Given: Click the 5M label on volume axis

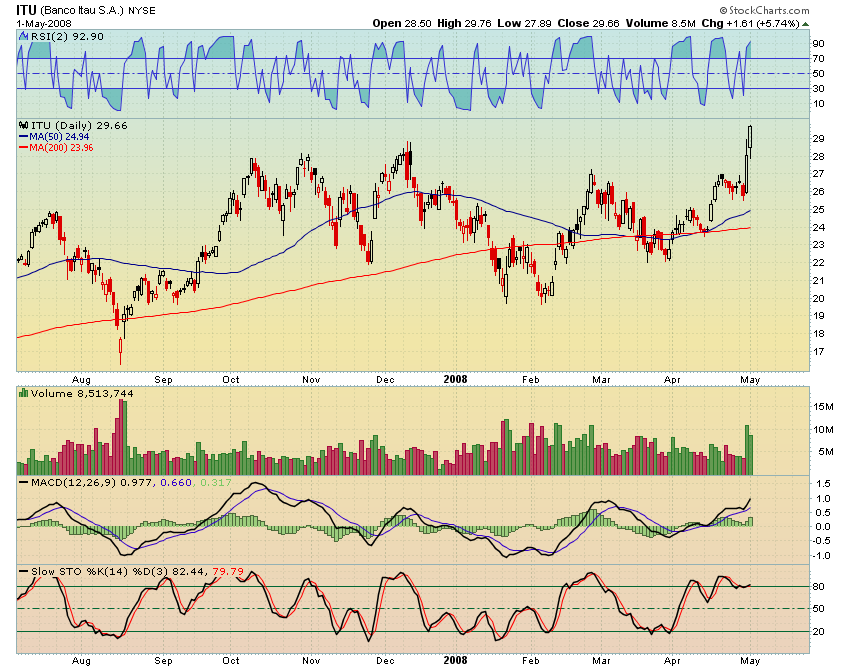Looking at the screenshot, I should (x=826, y=452).
